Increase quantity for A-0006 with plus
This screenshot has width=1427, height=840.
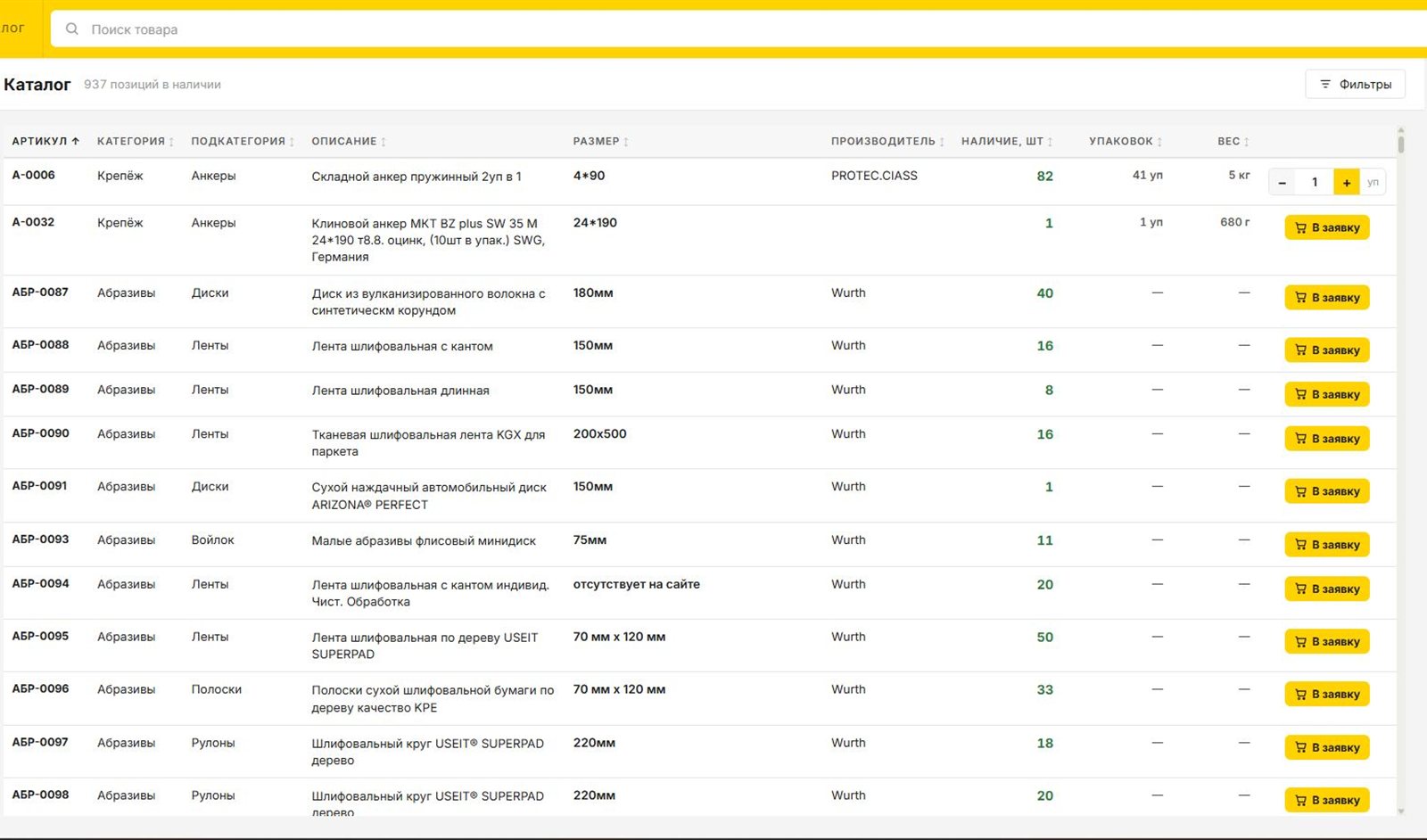coord(1347,182)
